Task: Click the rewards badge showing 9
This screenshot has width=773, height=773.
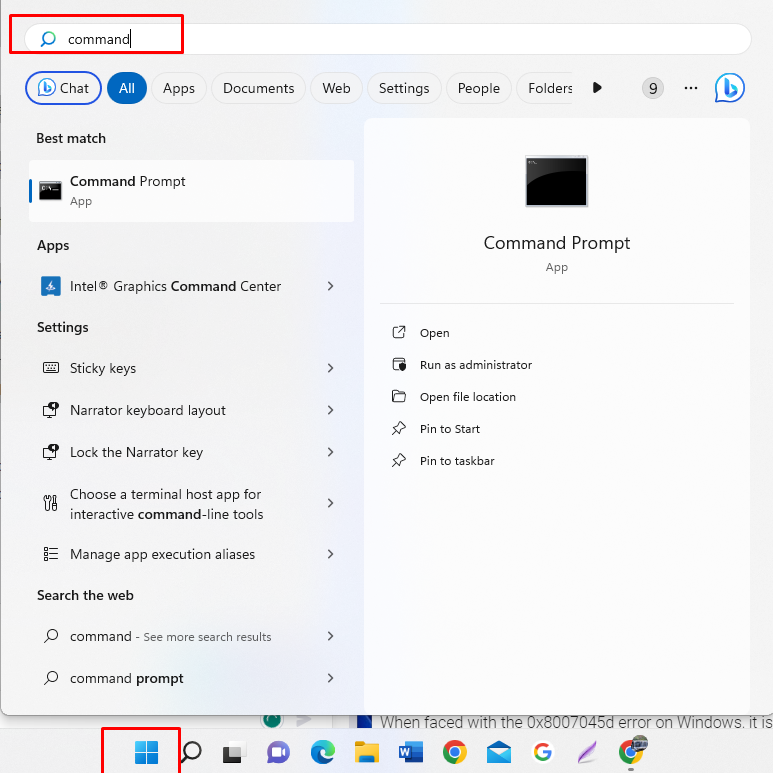Action: point(653,88)
